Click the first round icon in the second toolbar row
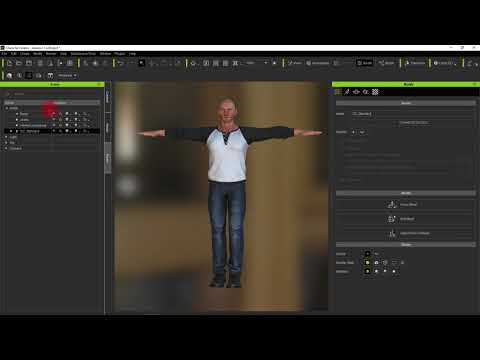 coord(9,76)
